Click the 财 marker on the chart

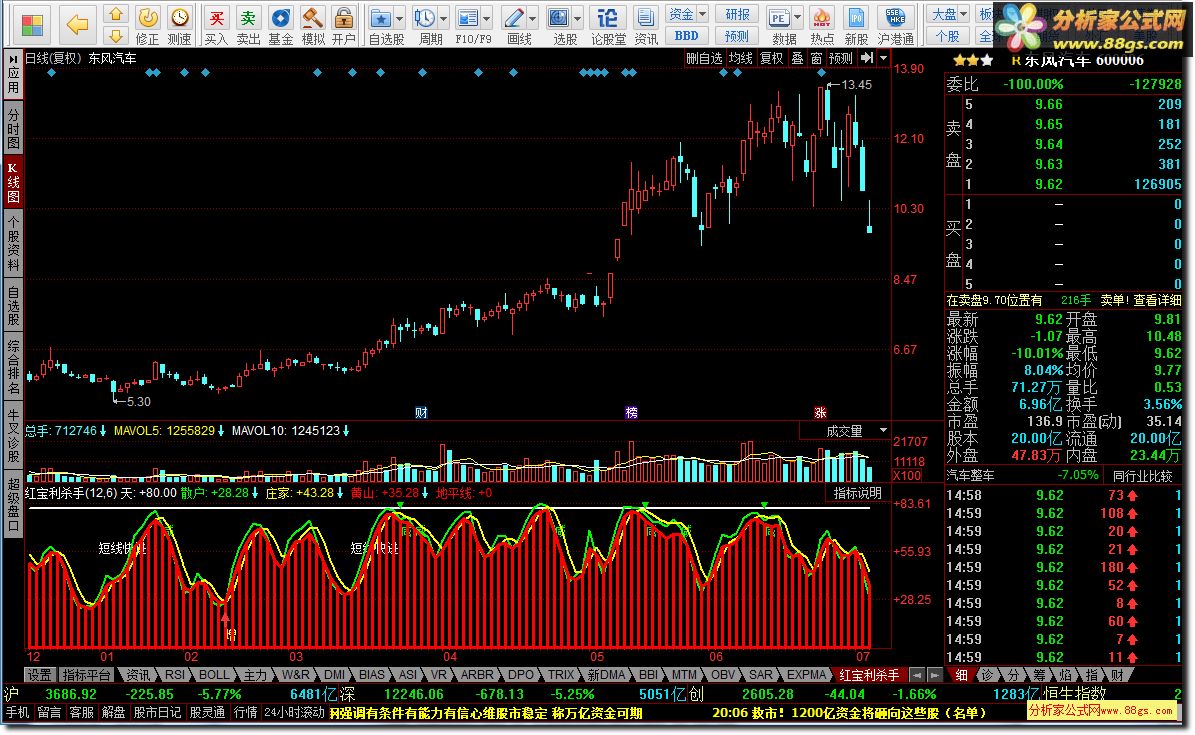point(421,412)
